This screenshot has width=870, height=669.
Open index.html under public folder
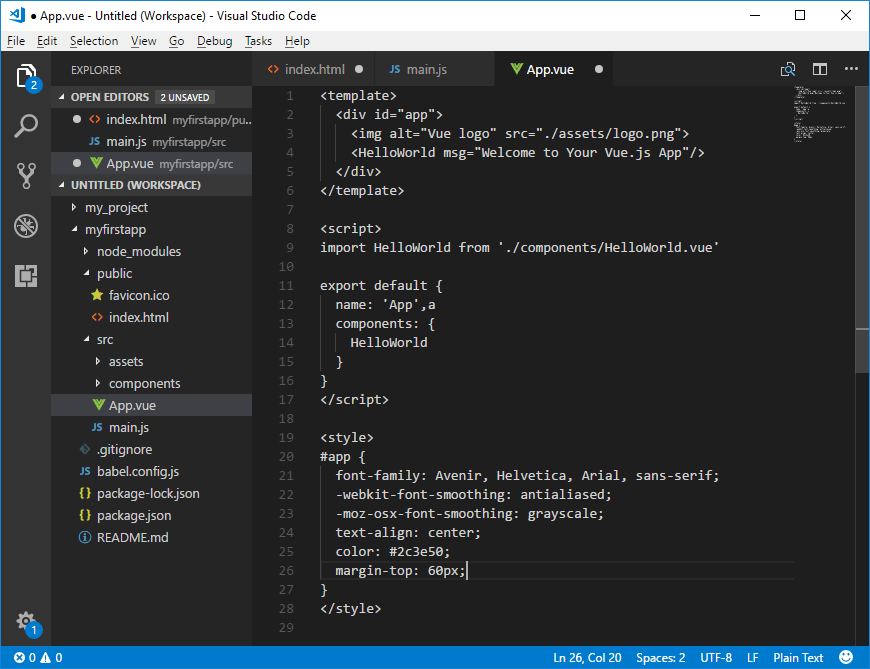(151, 317)
